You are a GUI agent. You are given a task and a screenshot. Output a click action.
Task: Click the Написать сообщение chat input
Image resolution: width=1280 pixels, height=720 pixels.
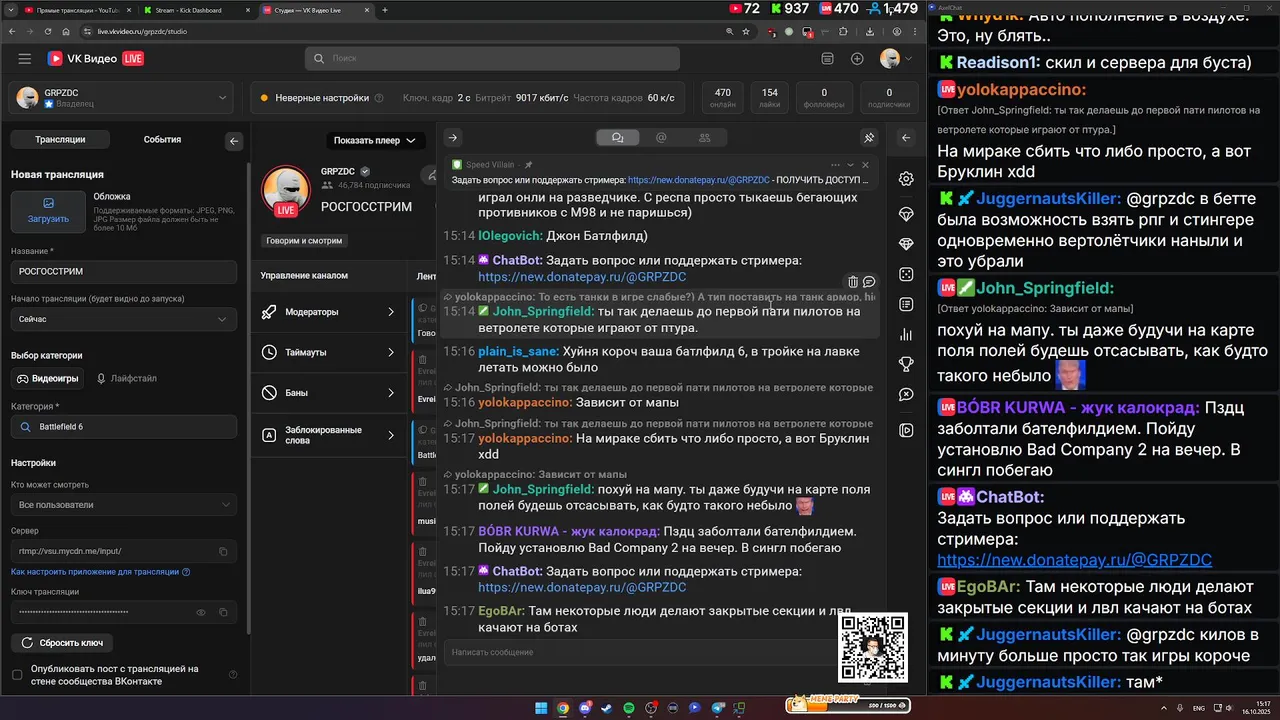(x=640, y=652)
